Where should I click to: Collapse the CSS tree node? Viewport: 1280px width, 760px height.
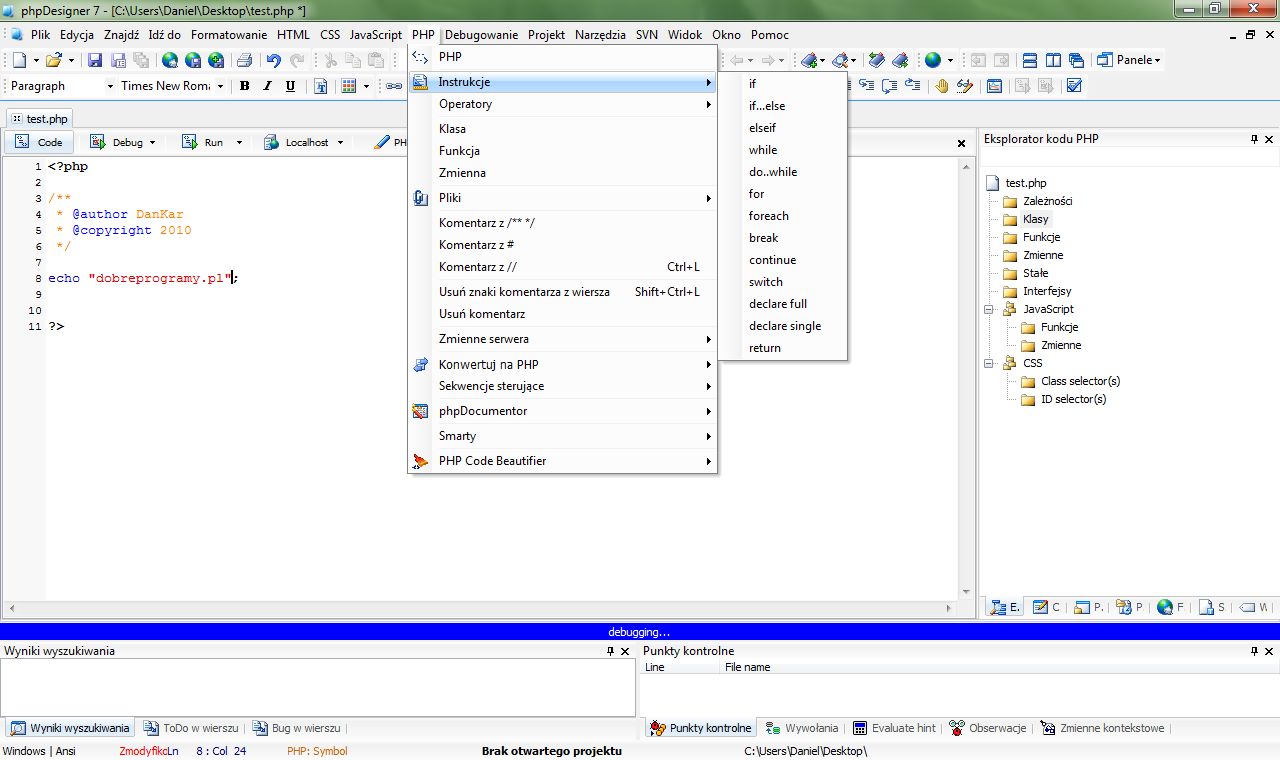click(x=988, y=364)
